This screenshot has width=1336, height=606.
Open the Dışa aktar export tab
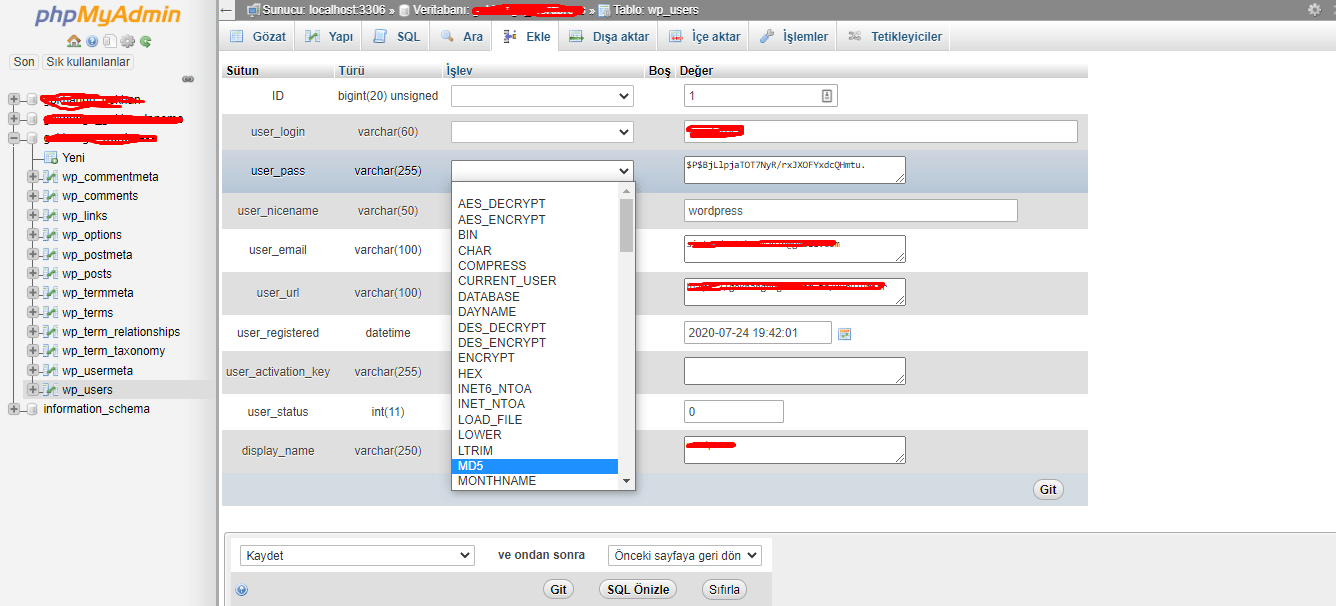click(608, 37)
